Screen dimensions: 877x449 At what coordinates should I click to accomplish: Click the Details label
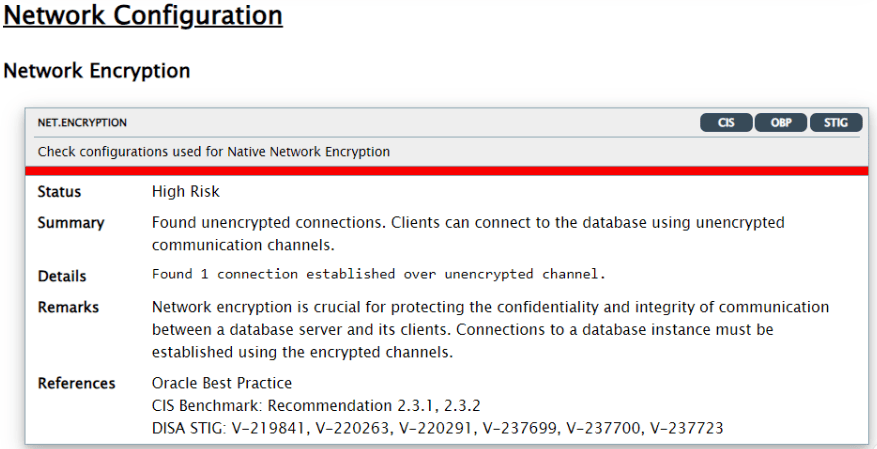tap(62, 276)
